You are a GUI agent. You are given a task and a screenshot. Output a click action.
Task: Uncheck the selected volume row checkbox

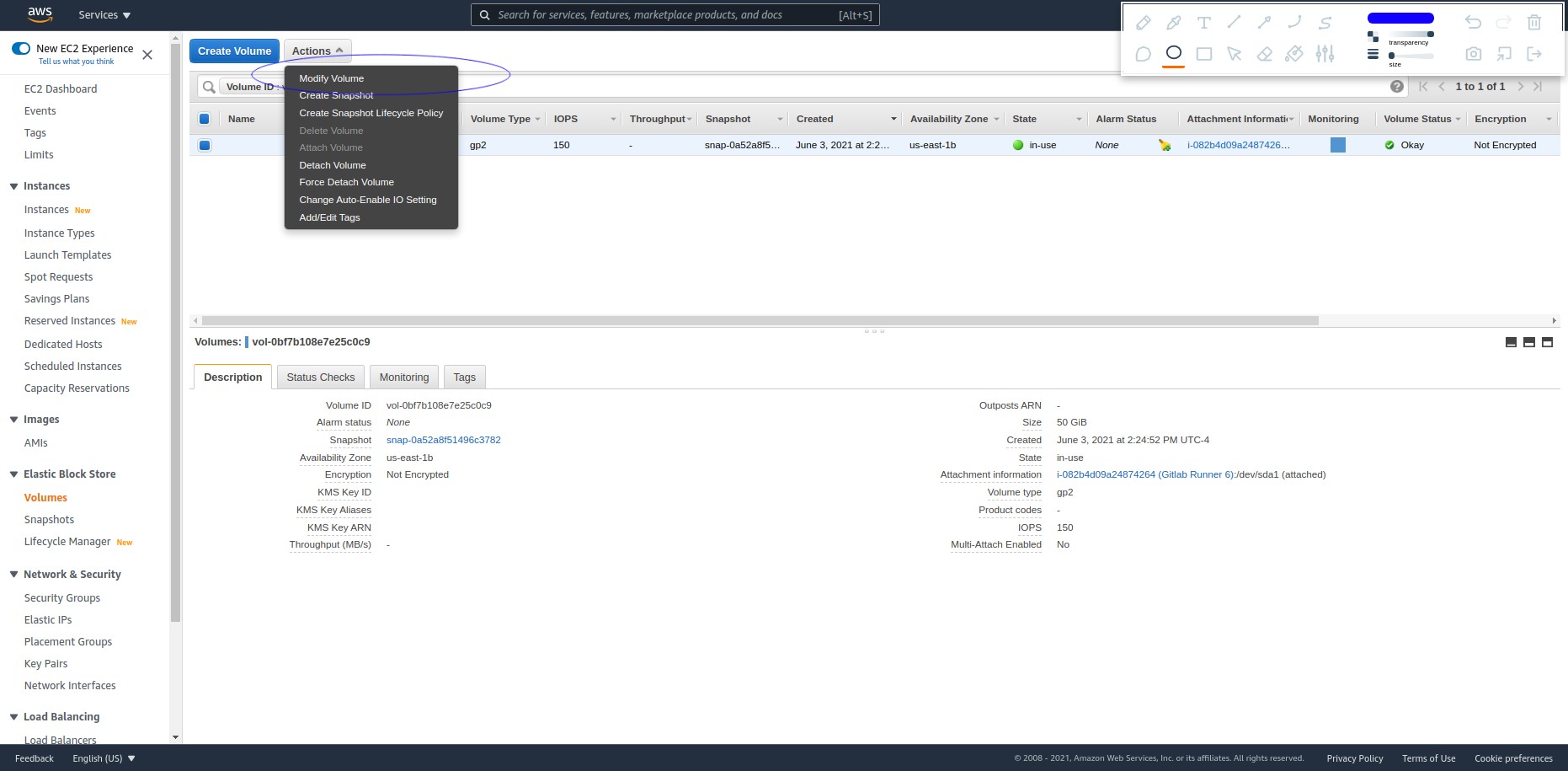[204, 145]
